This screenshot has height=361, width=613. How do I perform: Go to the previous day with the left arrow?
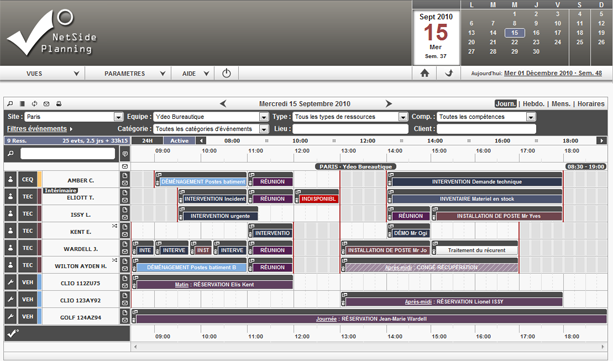tap(223, 104)
